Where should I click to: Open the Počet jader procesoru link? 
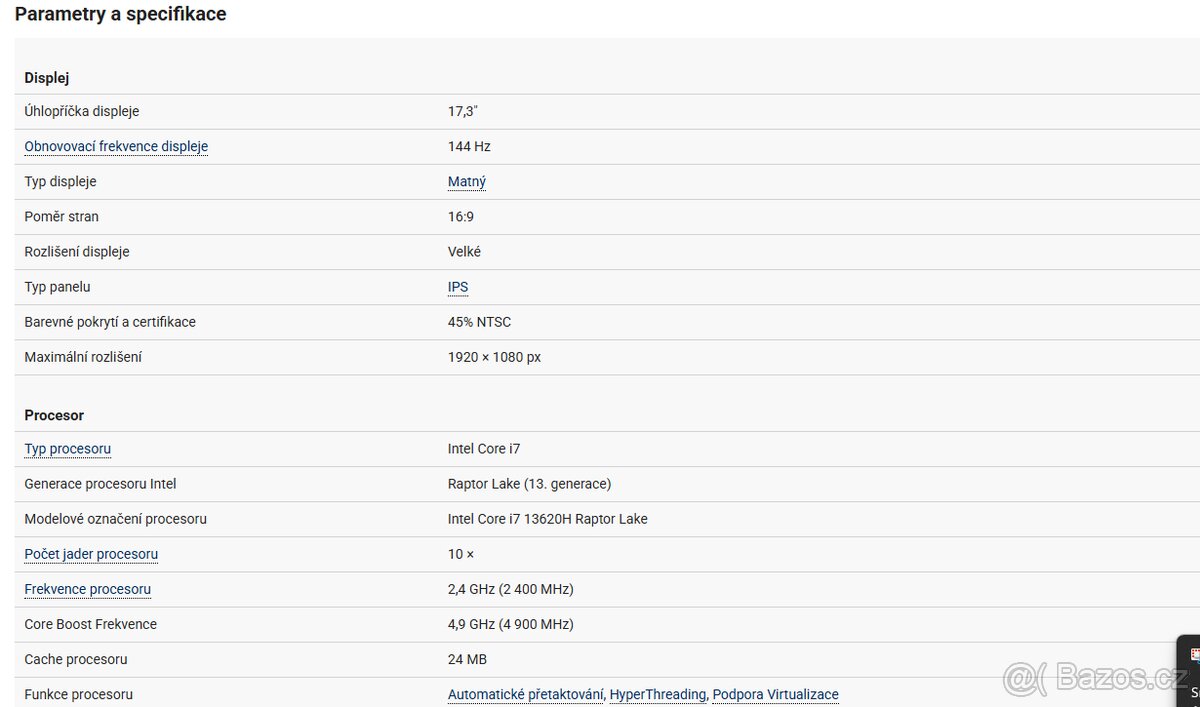click(x=91, y=554)
